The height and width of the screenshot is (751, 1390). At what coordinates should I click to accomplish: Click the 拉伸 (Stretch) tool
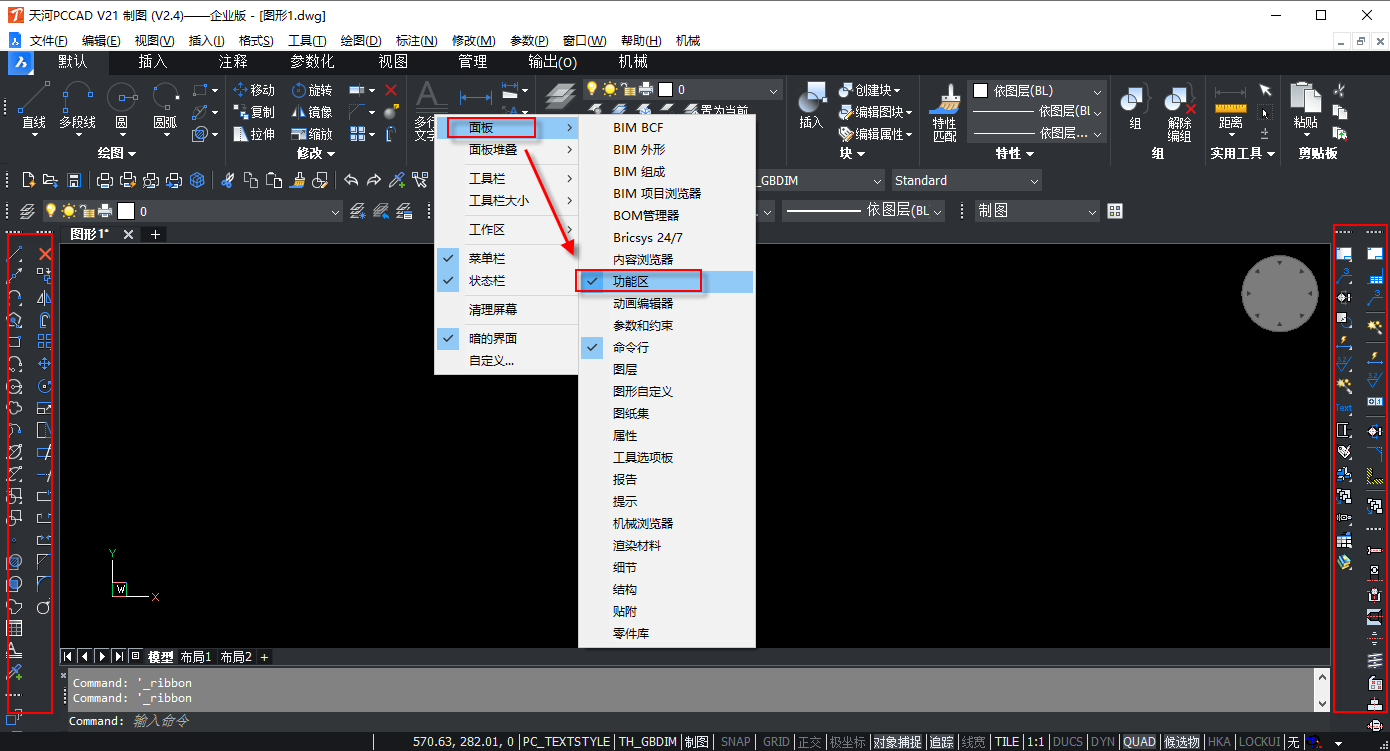pyautogui.click(x=253, y=134)
